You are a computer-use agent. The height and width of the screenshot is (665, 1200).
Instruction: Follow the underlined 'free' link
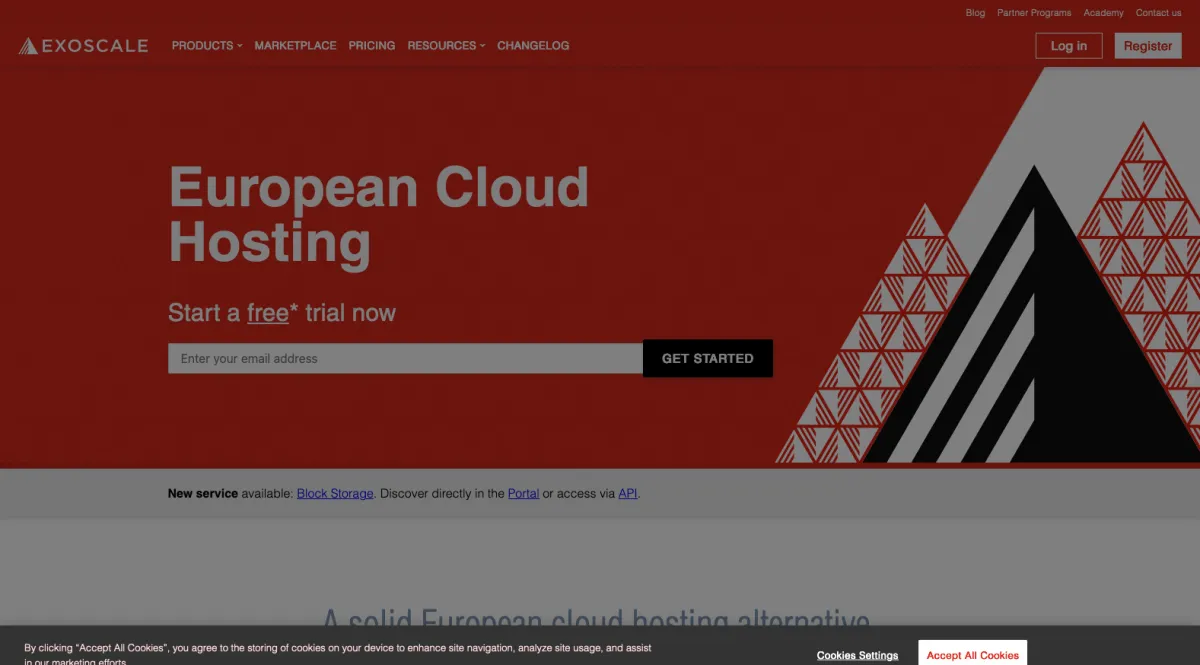[x=268, y=313]
